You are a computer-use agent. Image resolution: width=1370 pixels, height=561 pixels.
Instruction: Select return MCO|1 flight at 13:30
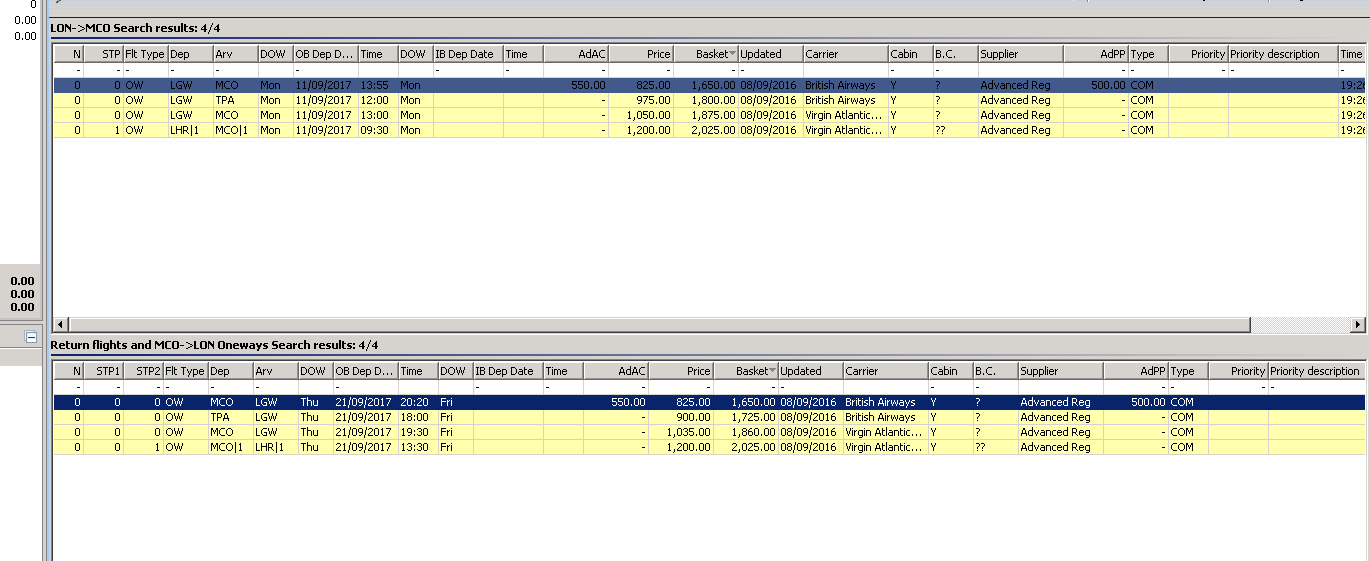pos(710,447)
